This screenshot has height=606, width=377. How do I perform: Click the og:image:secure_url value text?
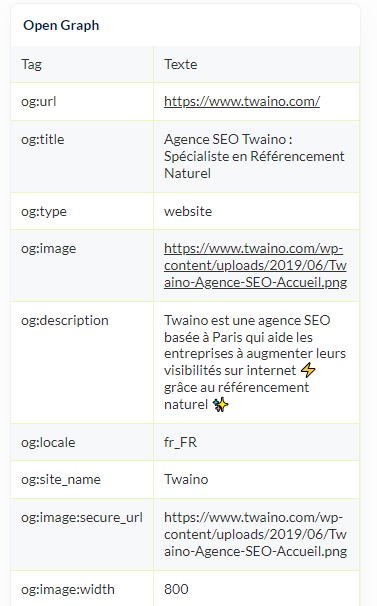255,535
